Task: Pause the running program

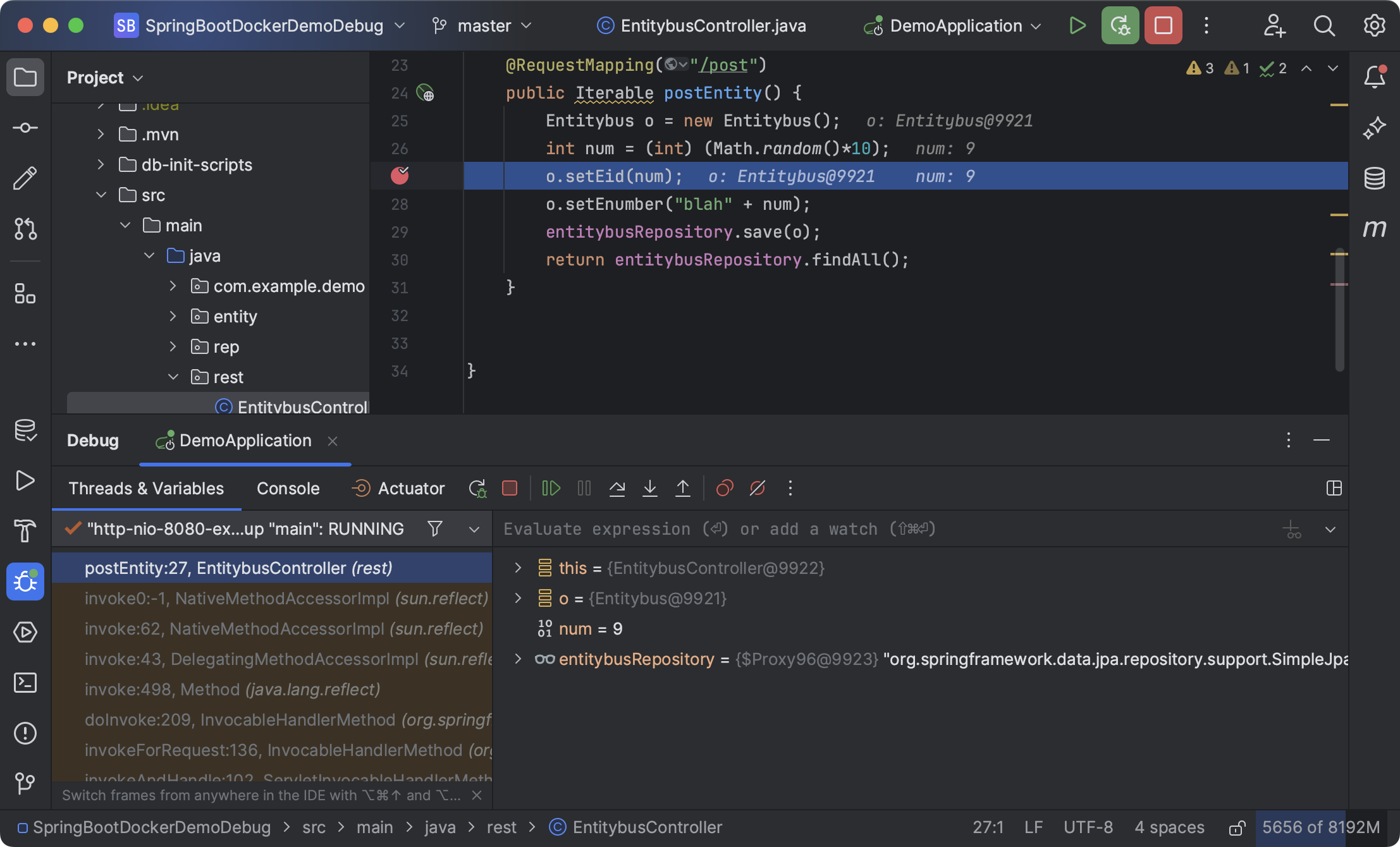Action: [x=584, y=488]
